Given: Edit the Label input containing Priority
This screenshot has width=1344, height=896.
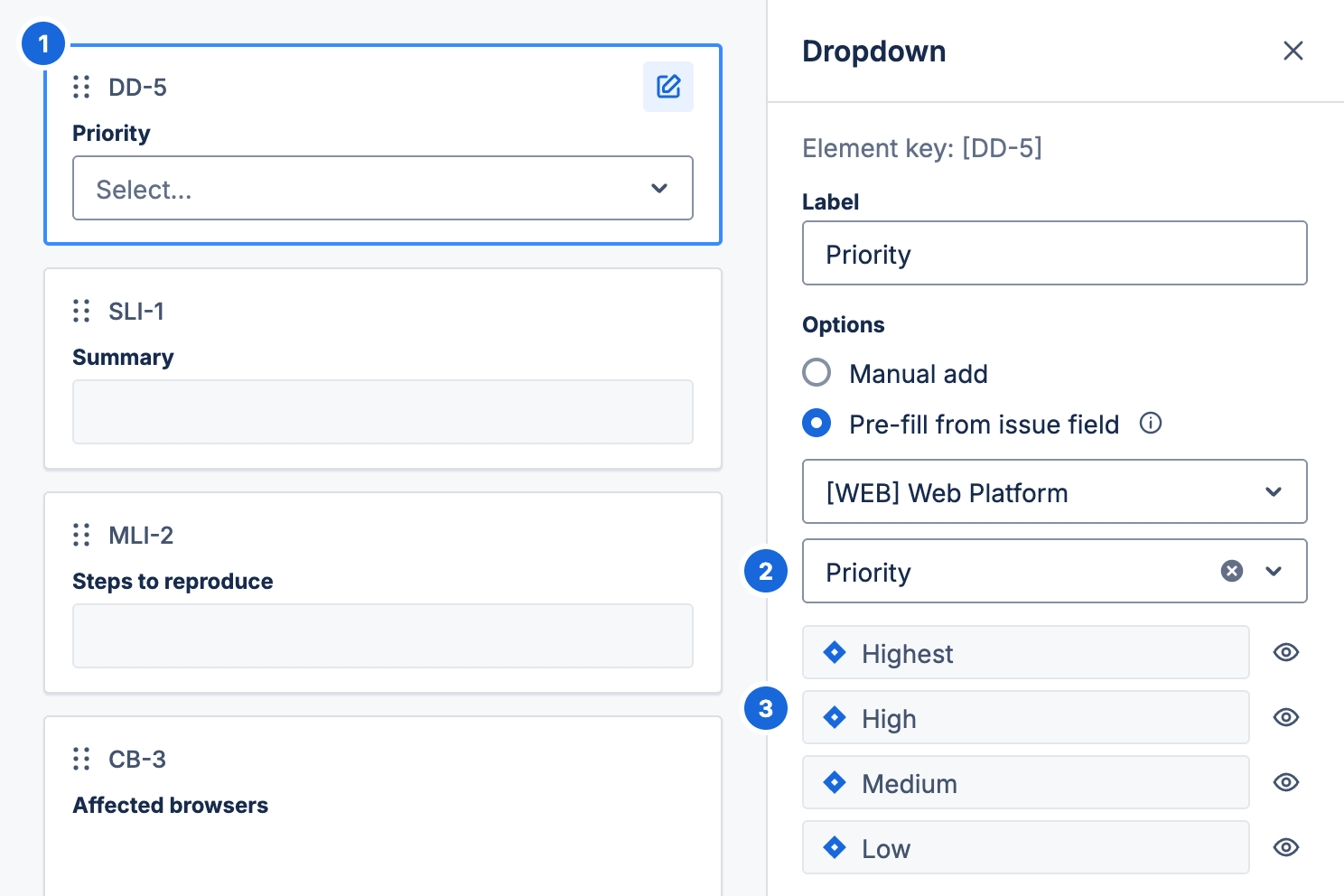Looking at the screenshot, I should coord(1055,253).
